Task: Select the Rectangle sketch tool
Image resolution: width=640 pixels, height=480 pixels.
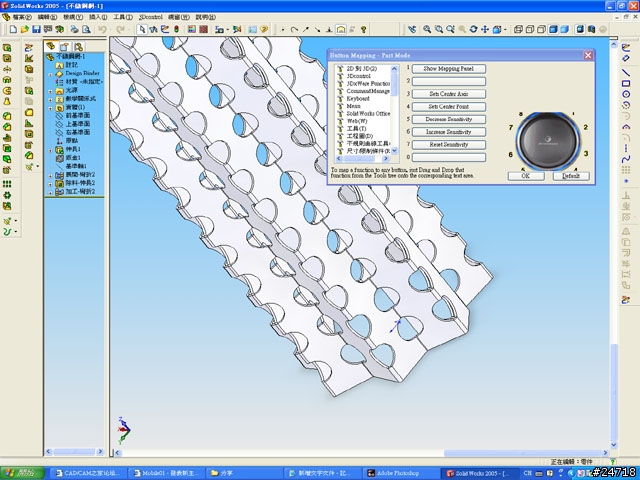Action: [x=626, y=83]
